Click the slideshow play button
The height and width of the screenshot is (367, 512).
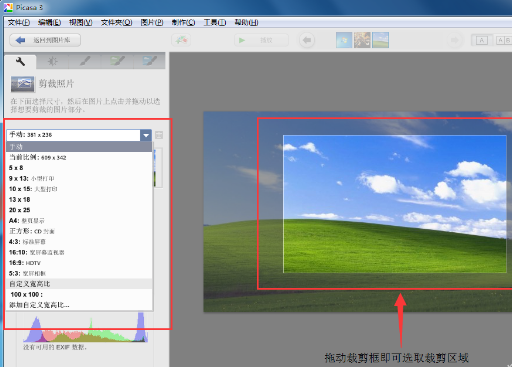(261, 40)
